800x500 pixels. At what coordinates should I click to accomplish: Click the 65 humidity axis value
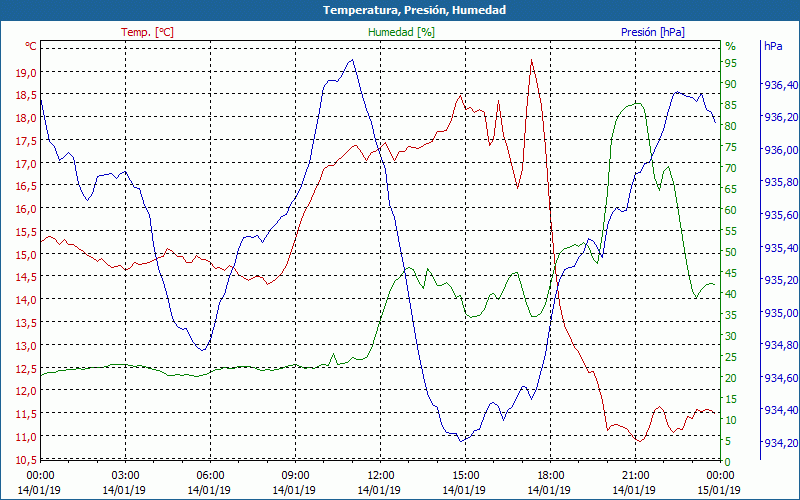pos(731,189)
